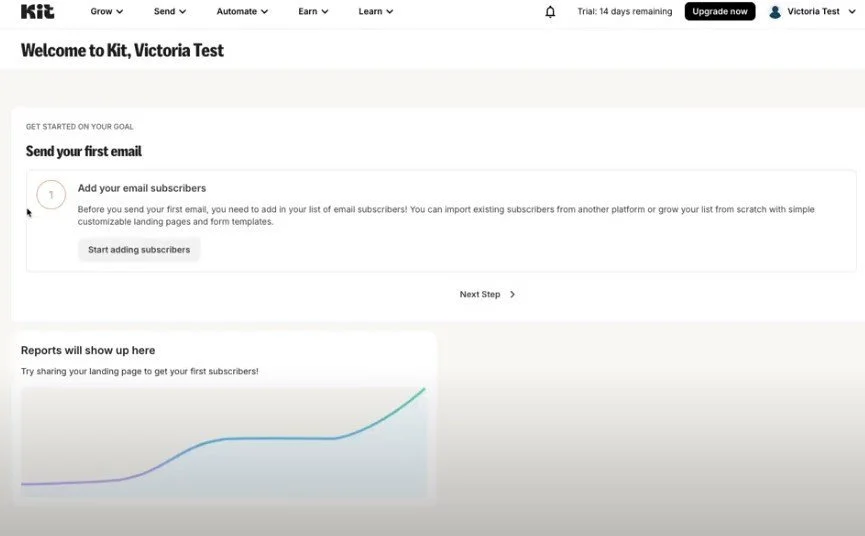The image size is (865, 536).
Task: Click the step 1 circle indicator
Action: pos(51,195)
